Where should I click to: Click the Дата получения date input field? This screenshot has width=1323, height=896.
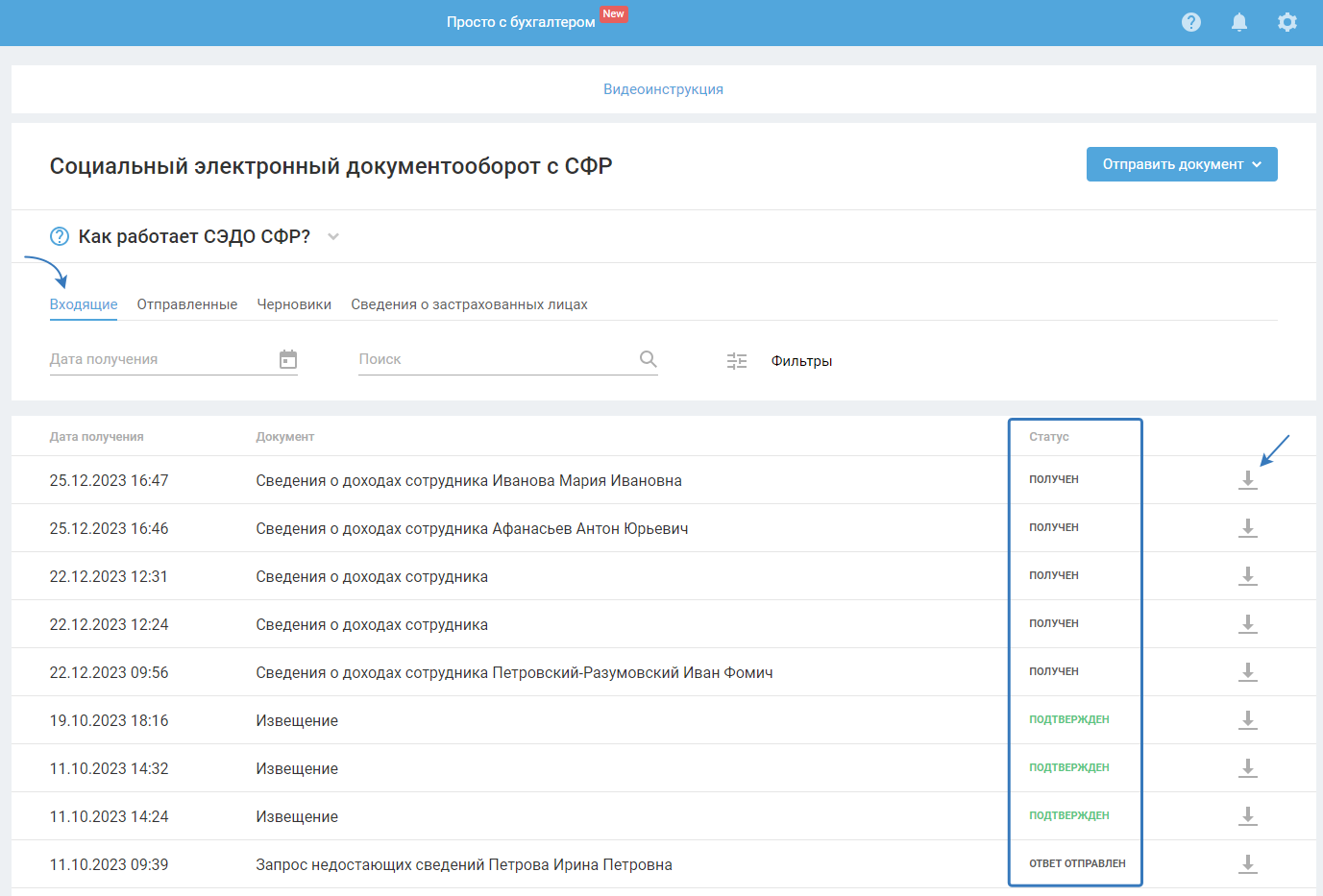(x=159, y=359)
